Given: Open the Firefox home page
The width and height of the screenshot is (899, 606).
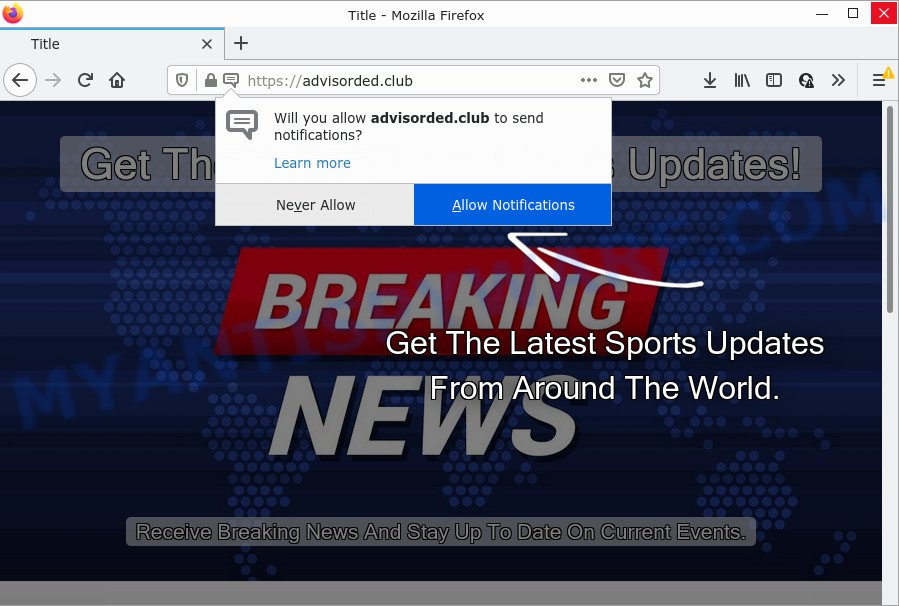Looking at the screenshot, I should [x=117, y=80].
